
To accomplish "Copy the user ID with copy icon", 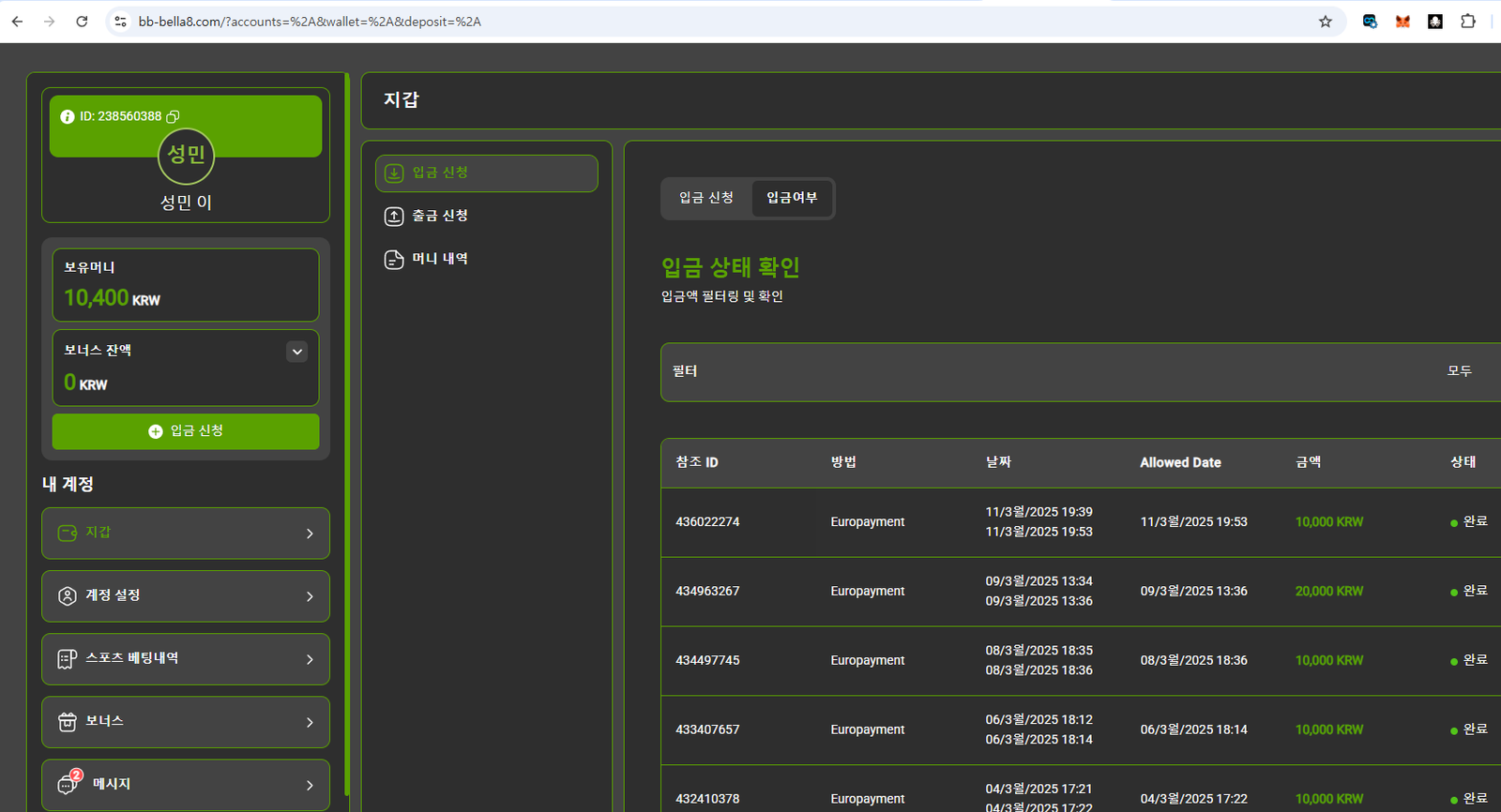I will (x=173, y=116).
